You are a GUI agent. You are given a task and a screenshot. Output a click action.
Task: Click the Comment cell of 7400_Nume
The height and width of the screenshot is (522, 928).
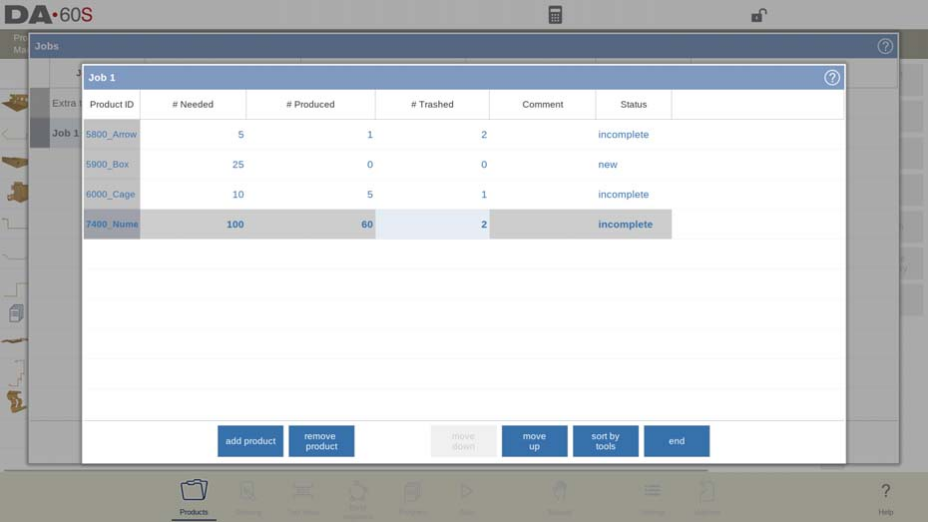pos(542,225)
